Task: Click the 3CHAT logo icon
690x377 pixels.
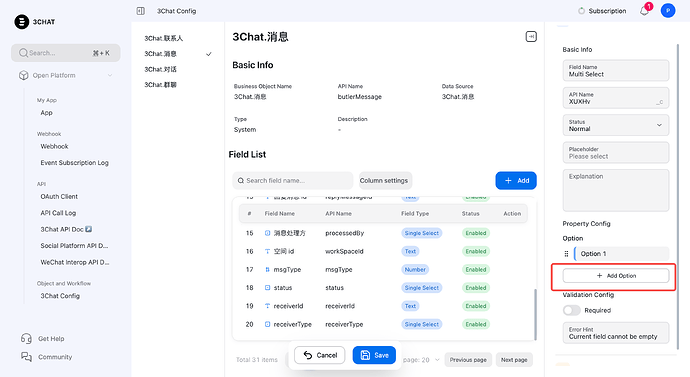Action: pos(22,22)
